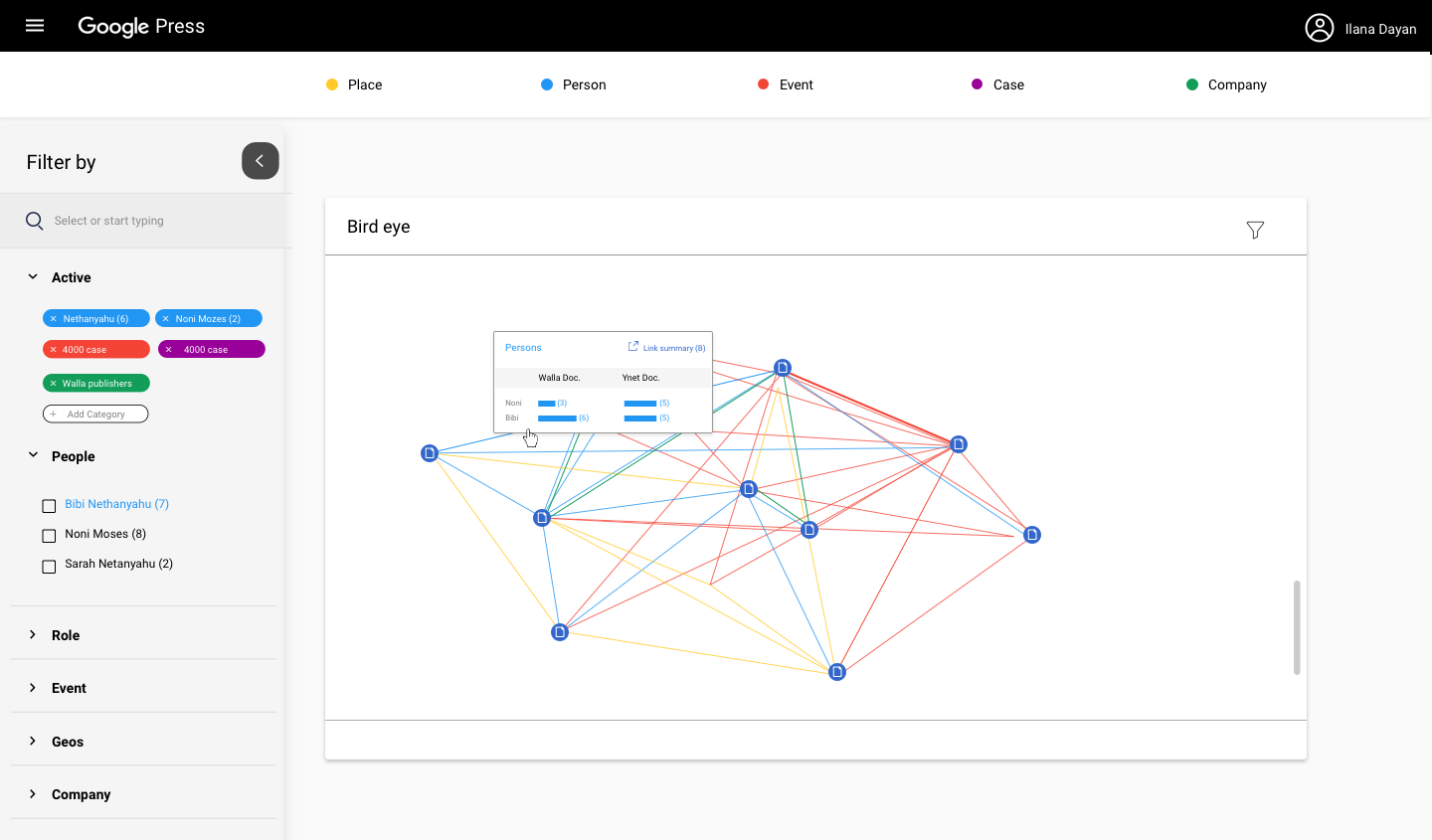
Task: Collapse the Filter by sidebar with arrow button
Action: click(x=261, y=161)
